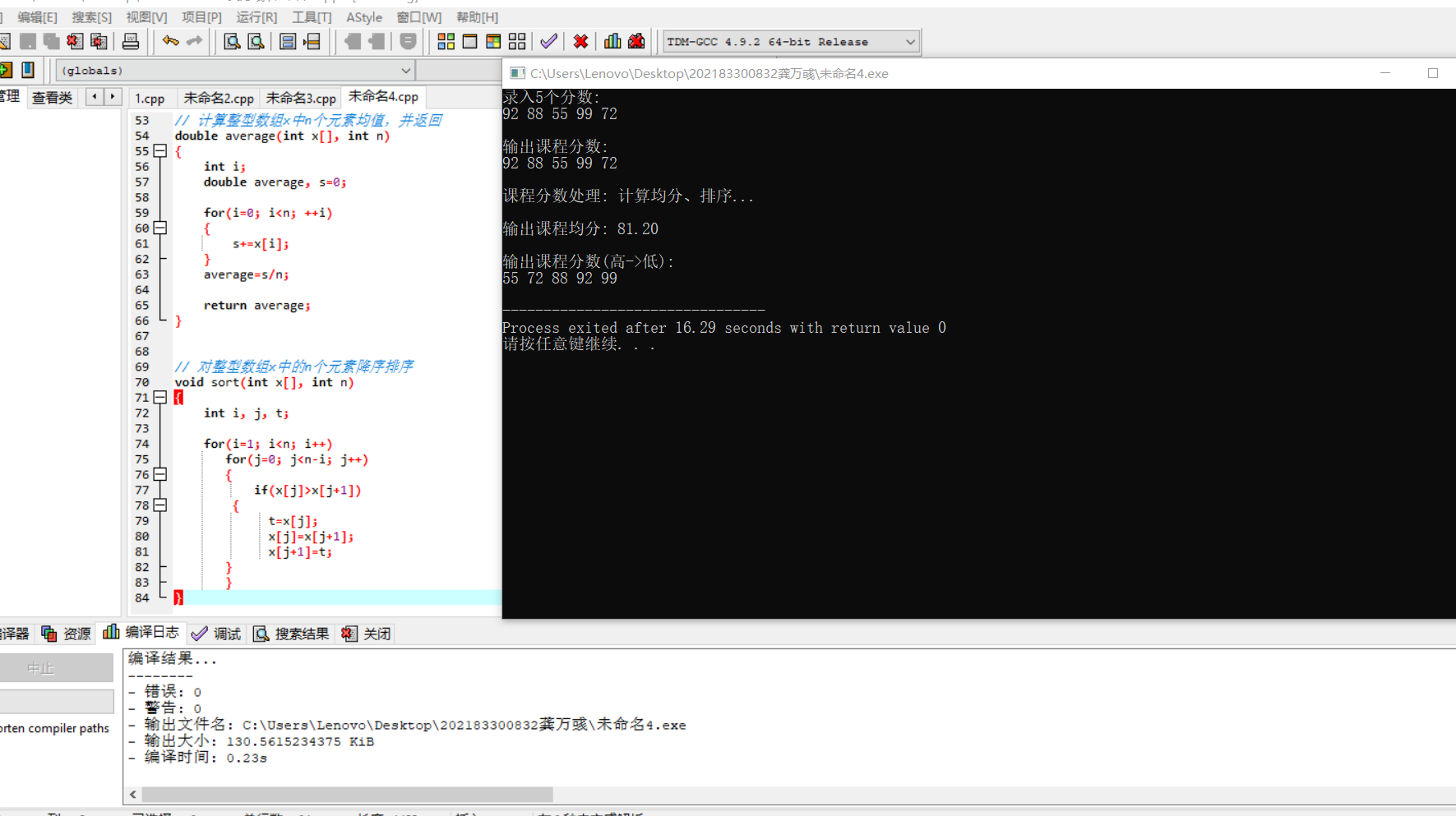Open the 搜索结果 tab
The height and width of the screenshot is (816, 1456).
point(291,634)
